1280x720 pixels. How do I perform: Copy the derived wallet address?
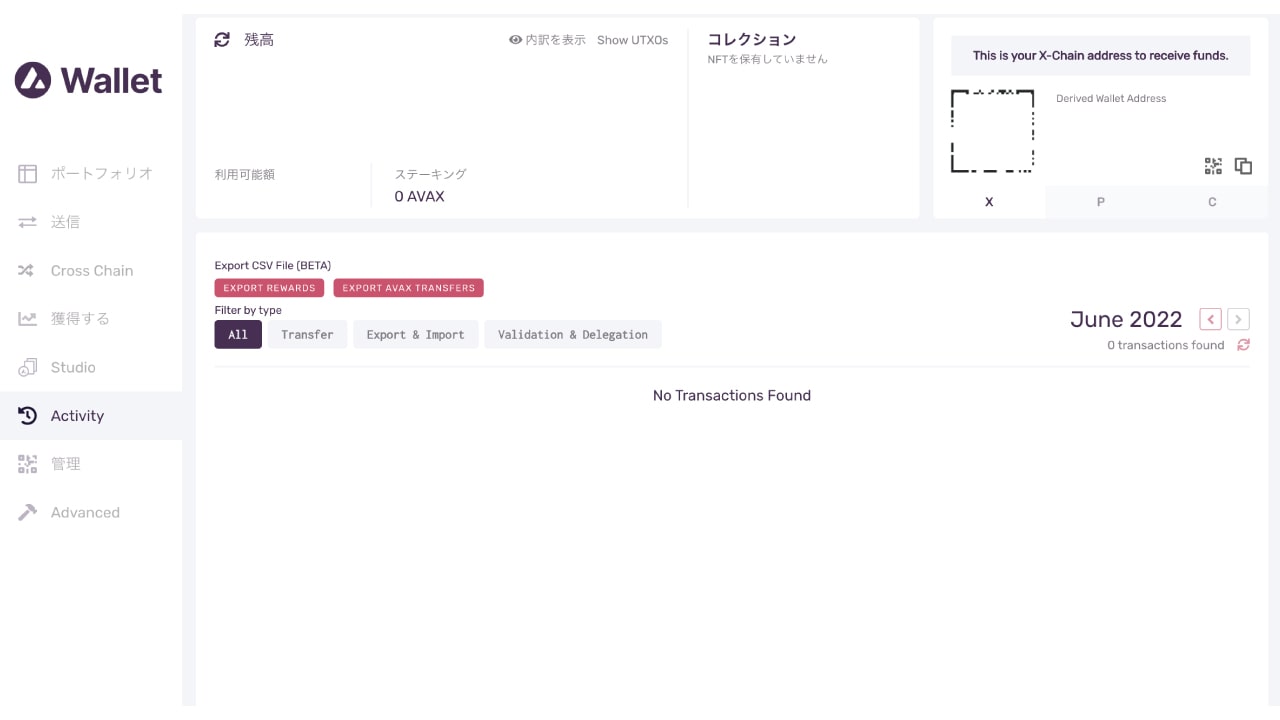(x=1243, y=166)
